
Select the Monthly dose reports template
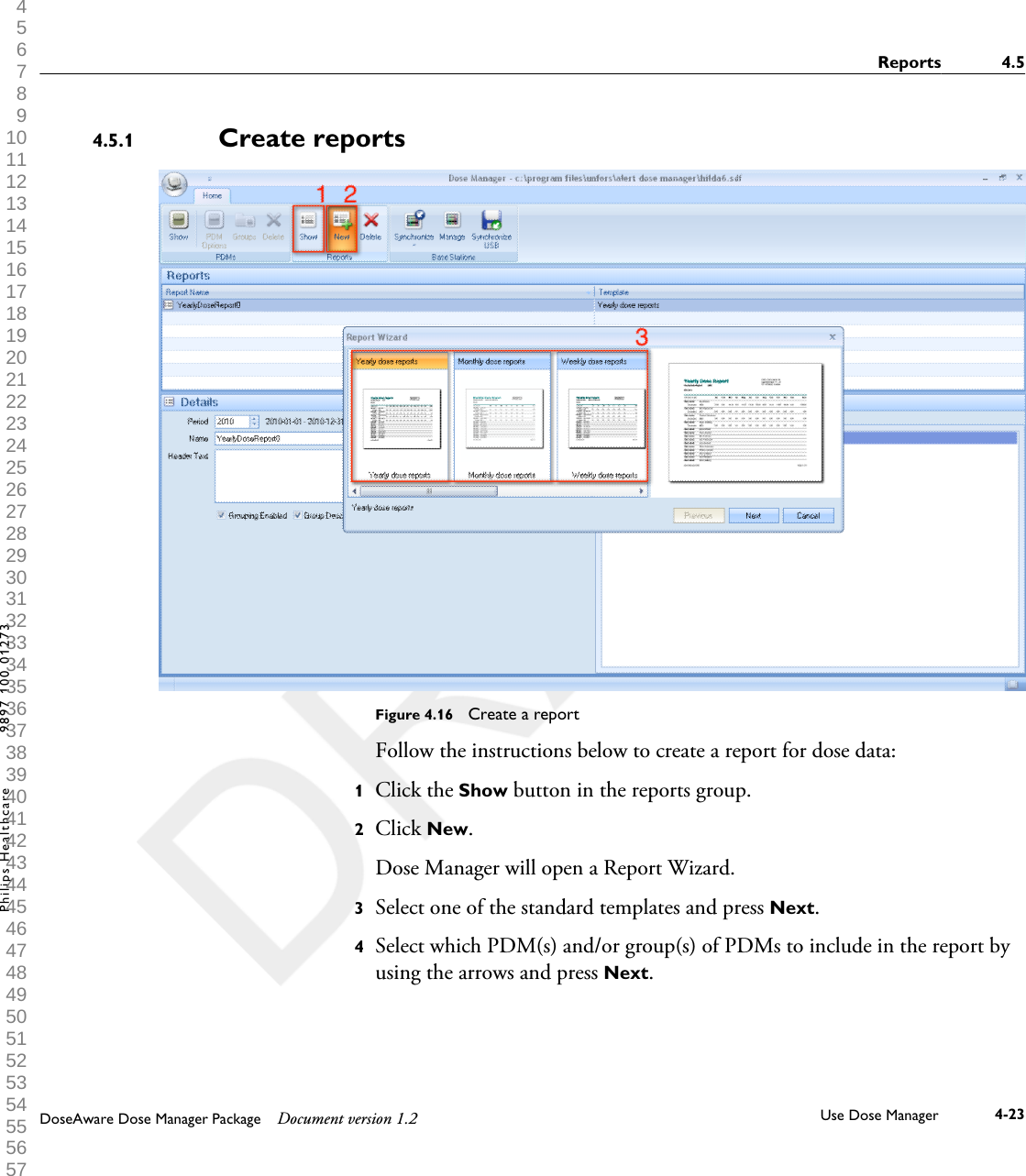[502, 417]
